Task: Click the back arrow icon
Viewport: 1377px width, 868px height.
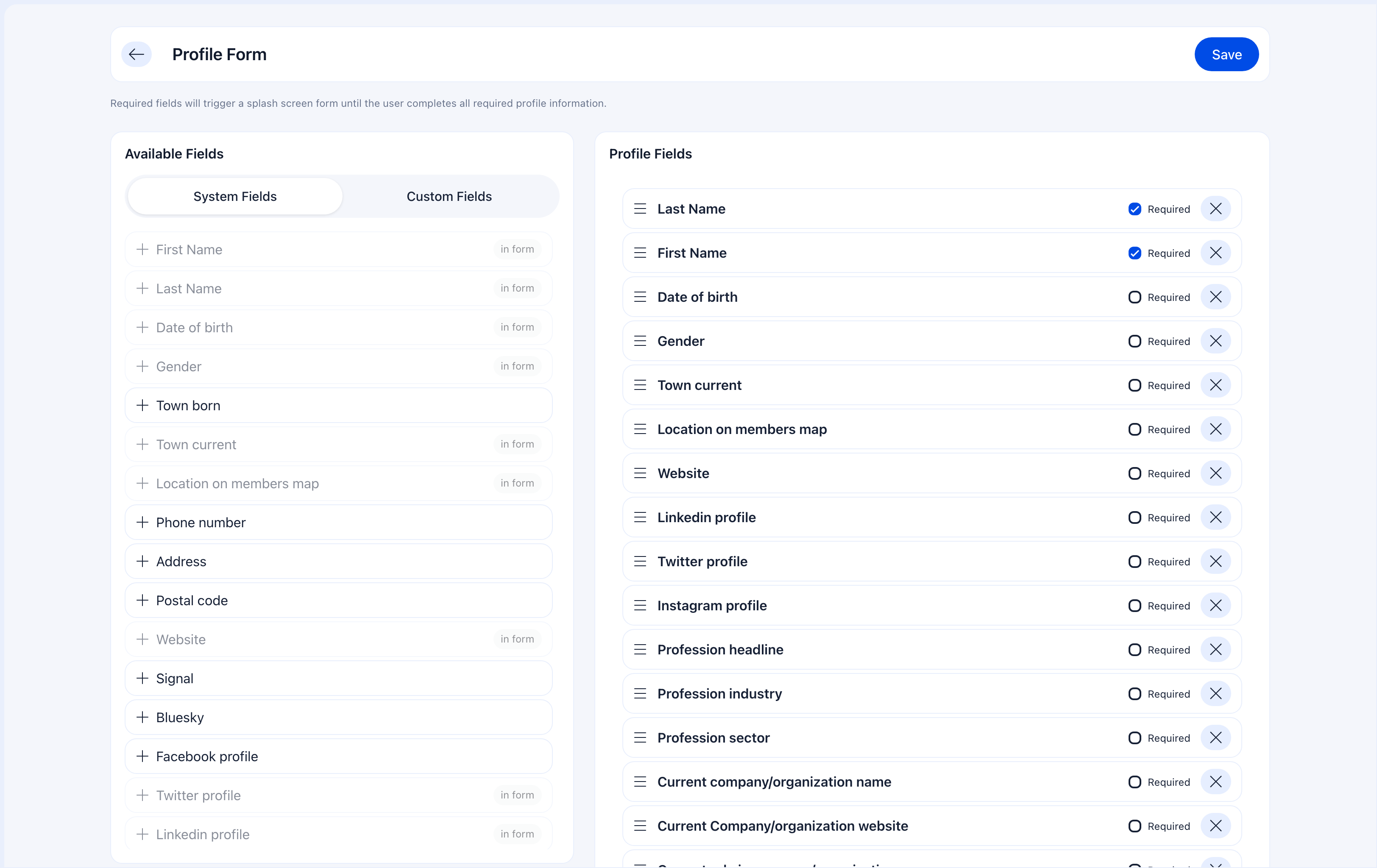Action: pyautogui.click(x=136, y=54)
